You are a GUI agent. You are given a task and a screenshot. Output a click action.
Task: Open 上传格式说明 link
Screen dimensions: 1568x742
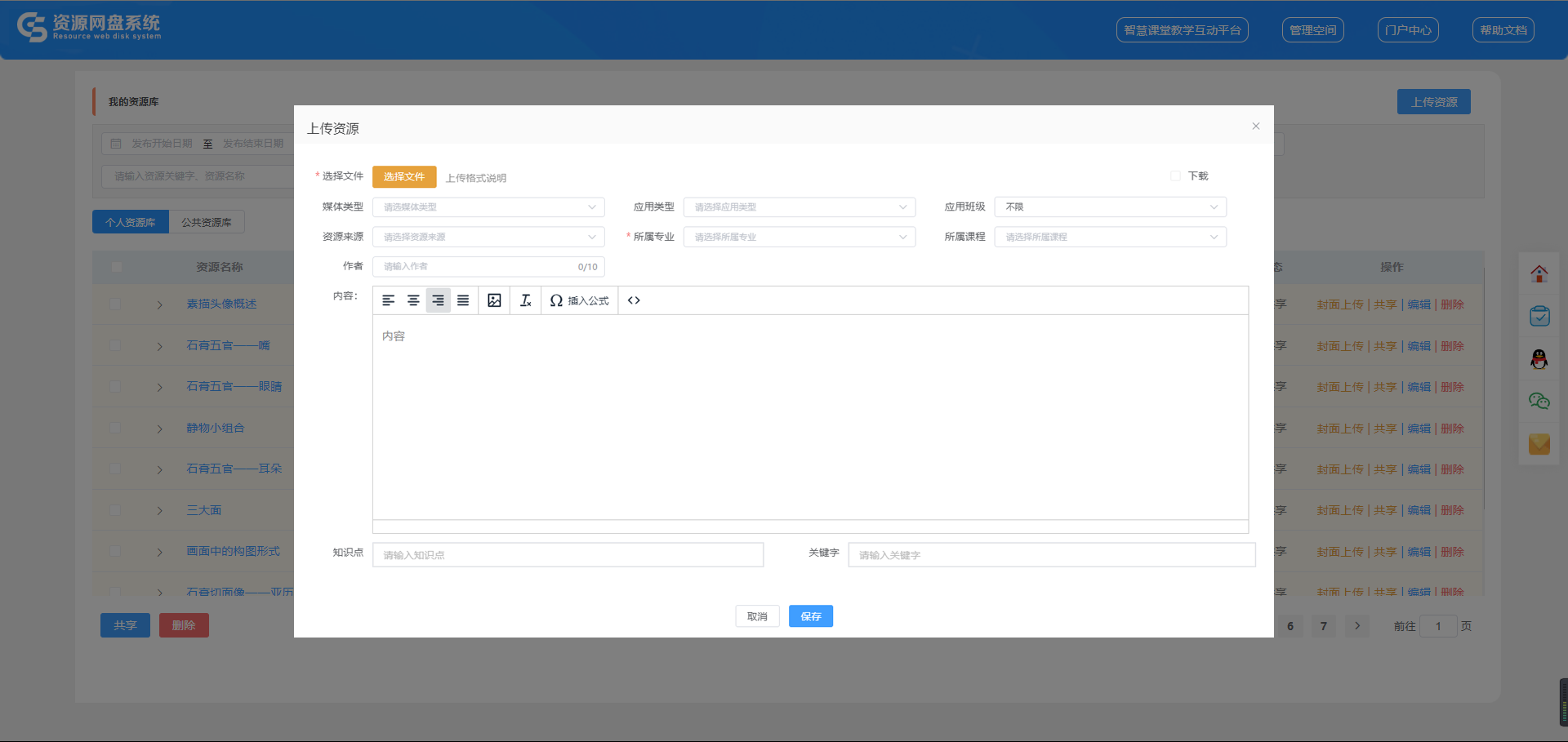click(x=476, y=178)
